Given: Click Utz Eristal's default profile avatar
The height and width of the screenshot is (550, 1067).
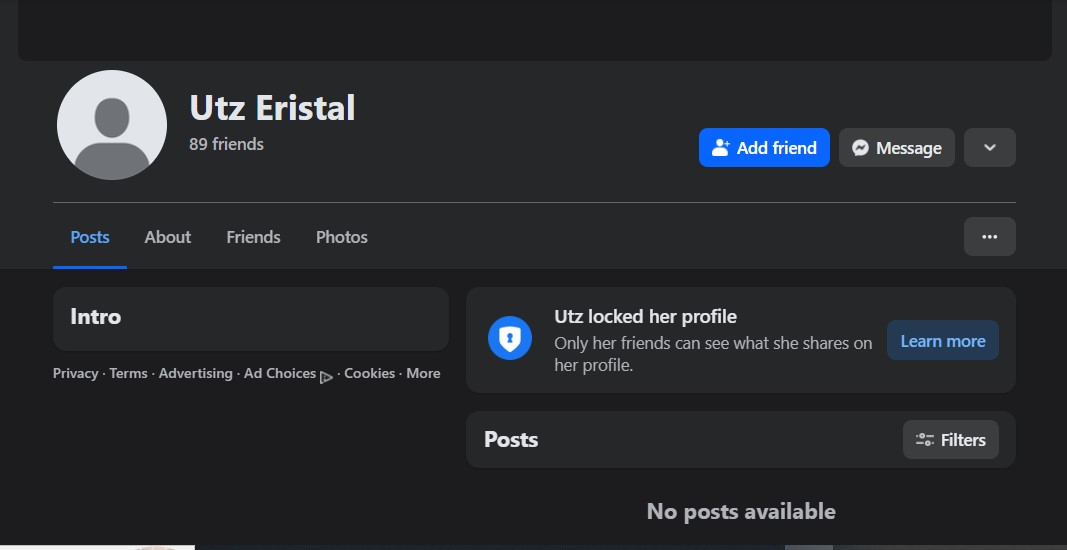Looking at the screenshot, I should (x=112, y=125).
